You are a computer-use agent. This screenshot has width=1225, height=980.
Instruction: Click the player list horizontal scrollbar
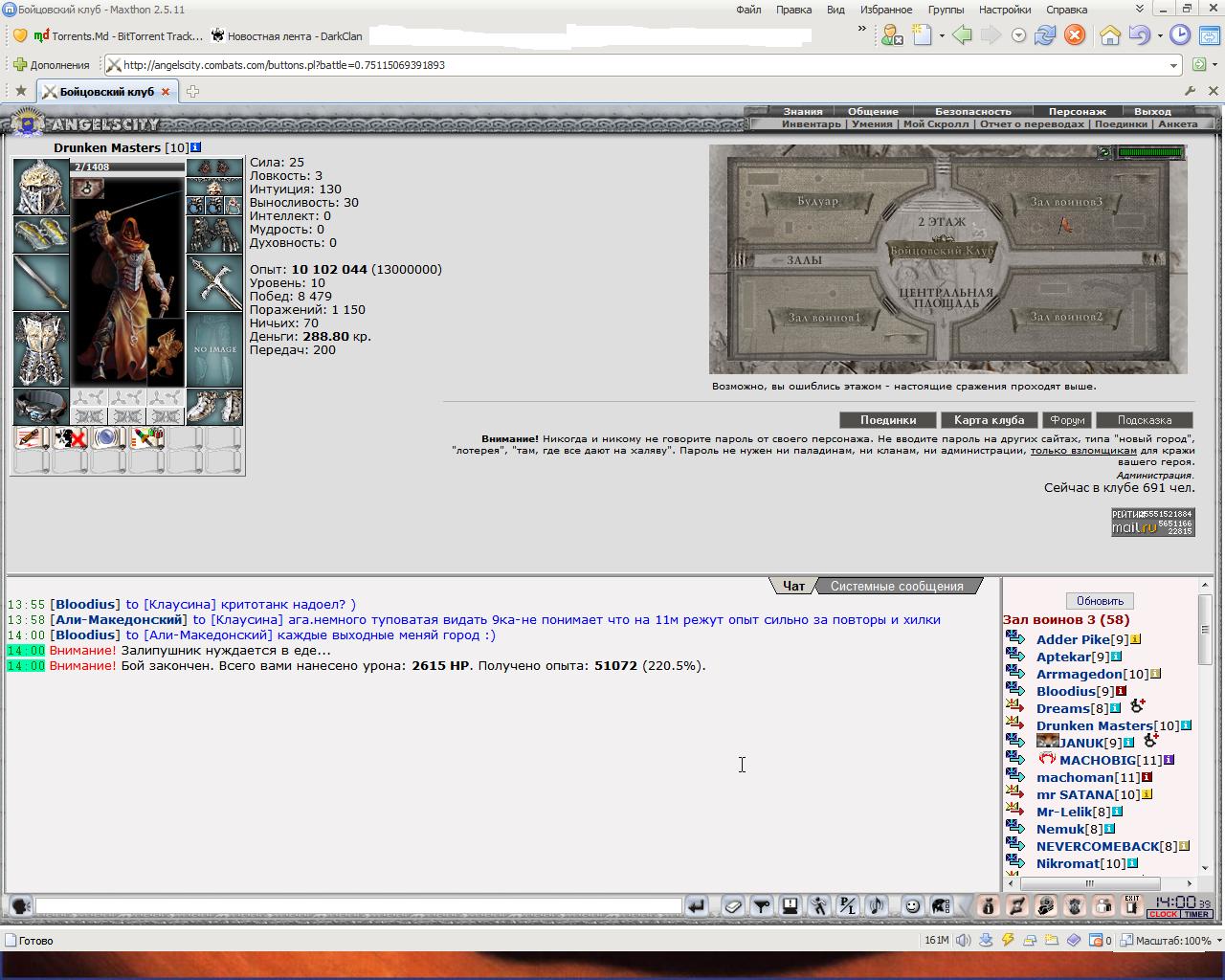pos(1101,884)
